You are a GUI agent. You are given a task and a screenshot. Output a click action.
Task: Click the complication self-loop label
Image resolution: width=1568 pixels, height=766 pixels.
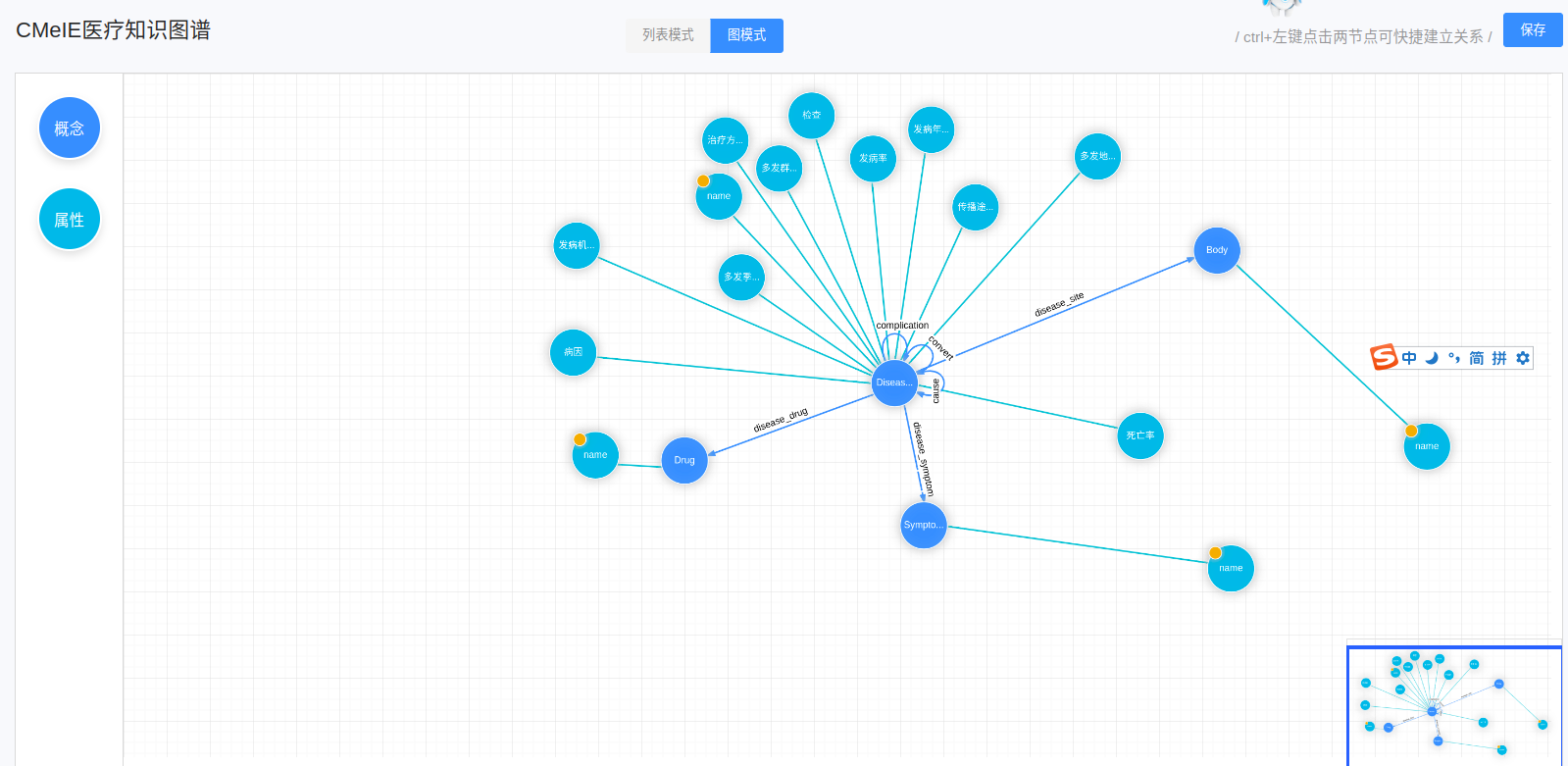tap(902, 326)
